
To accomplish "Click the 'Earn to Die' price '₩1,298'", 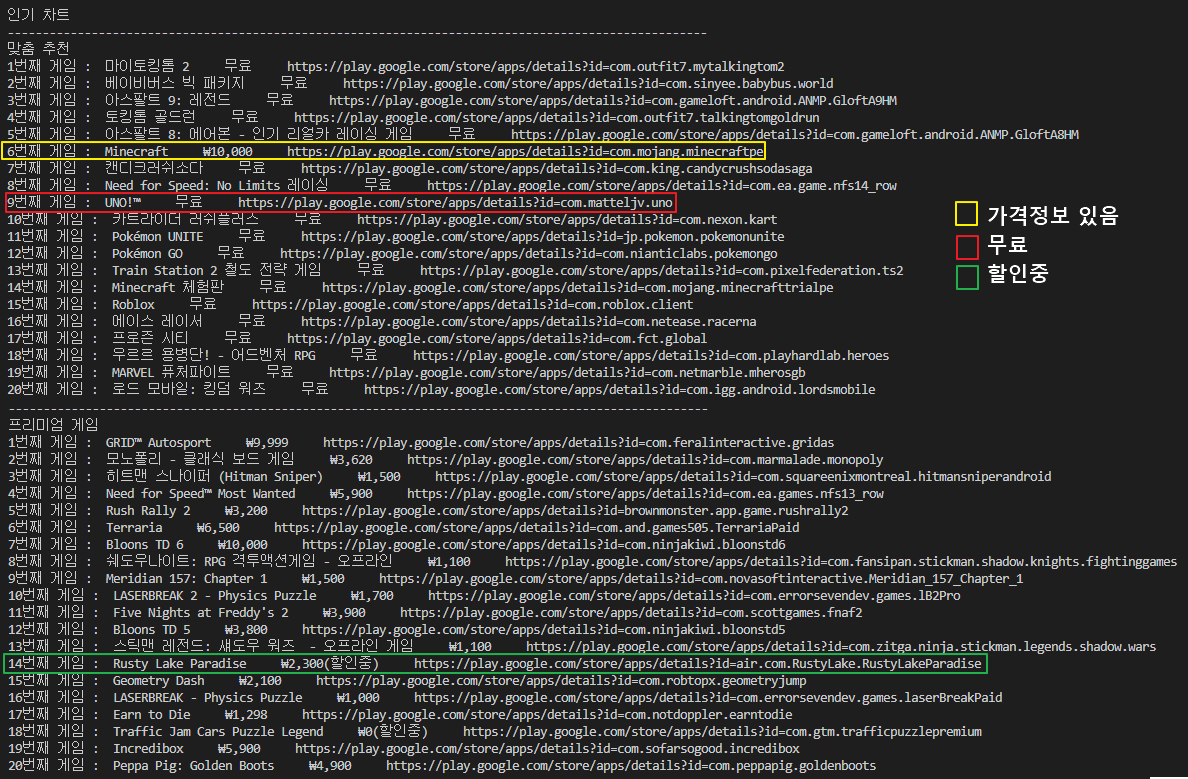I will pos(246,715).
